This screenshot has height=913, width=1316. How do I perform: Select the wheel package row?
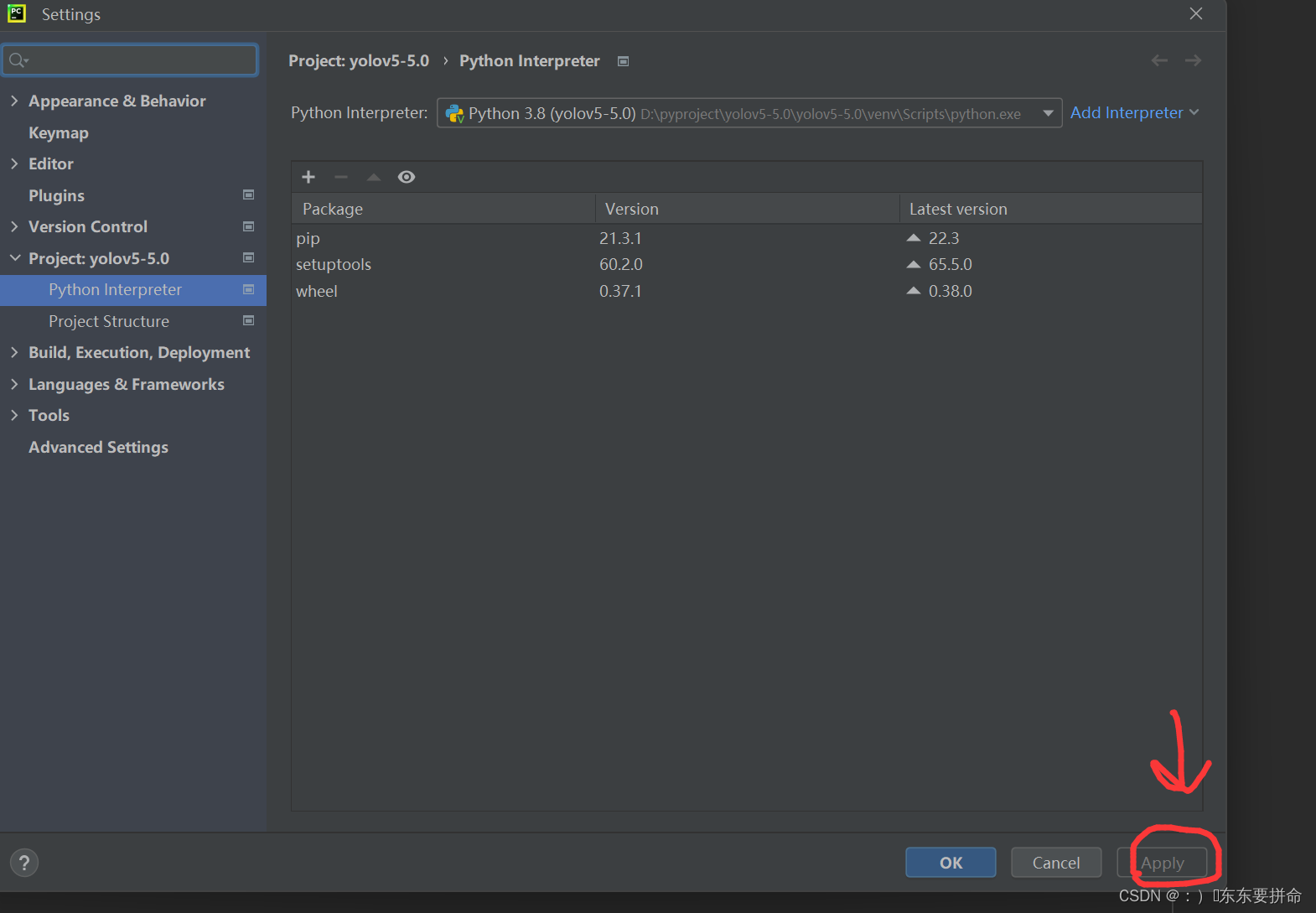point(747,291)
